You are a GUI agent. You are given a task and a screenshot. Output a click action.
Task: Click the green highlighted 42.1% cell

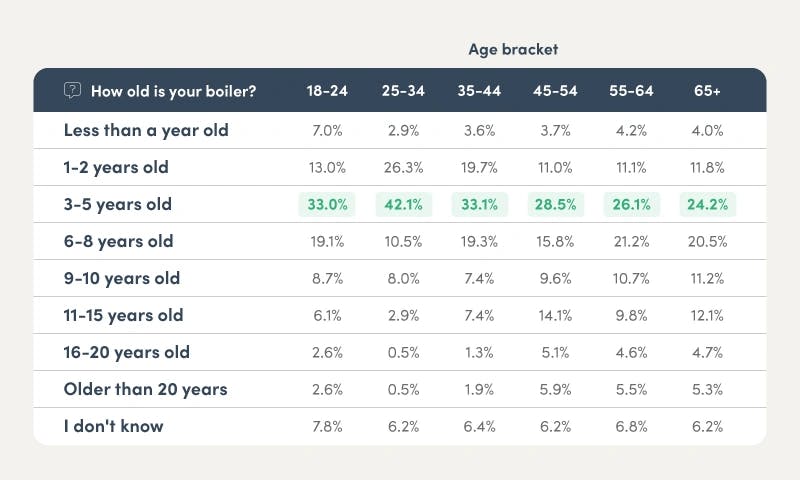click(x=403, y=204)
